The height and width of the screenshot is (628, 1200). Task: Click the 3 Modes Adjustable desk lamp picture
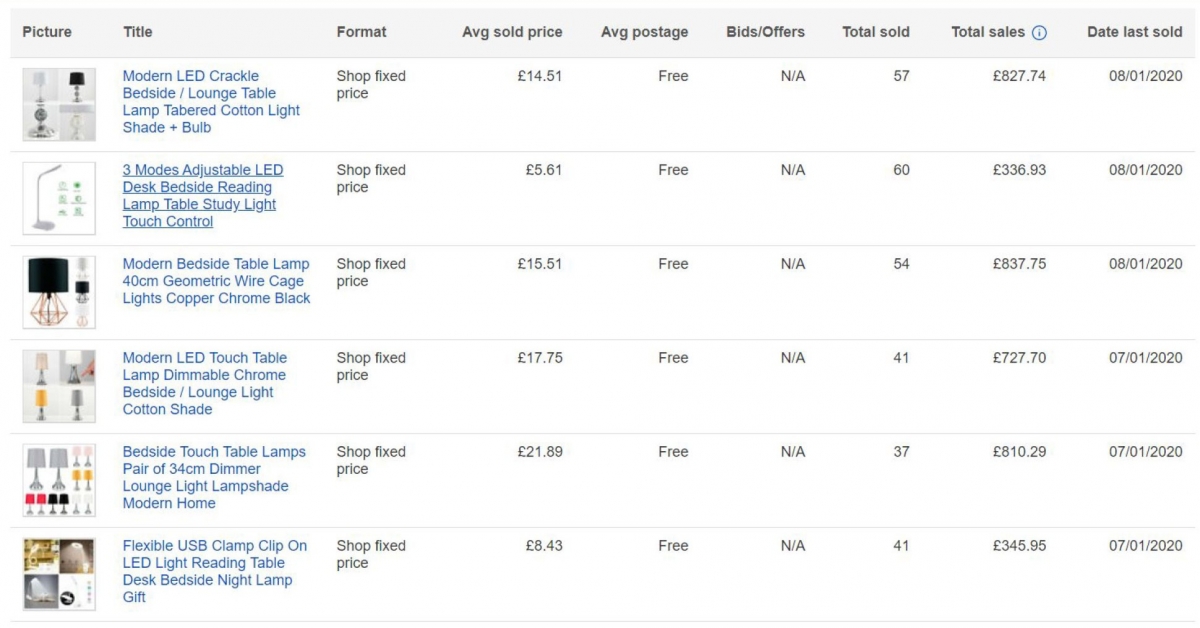59,198
